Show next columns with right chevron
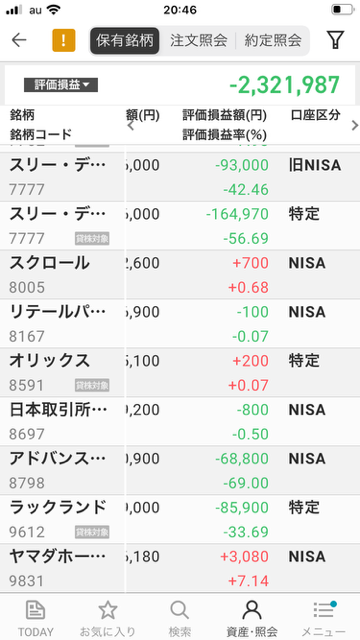Screen dimensions: 360x640 (x=354, y=125)
